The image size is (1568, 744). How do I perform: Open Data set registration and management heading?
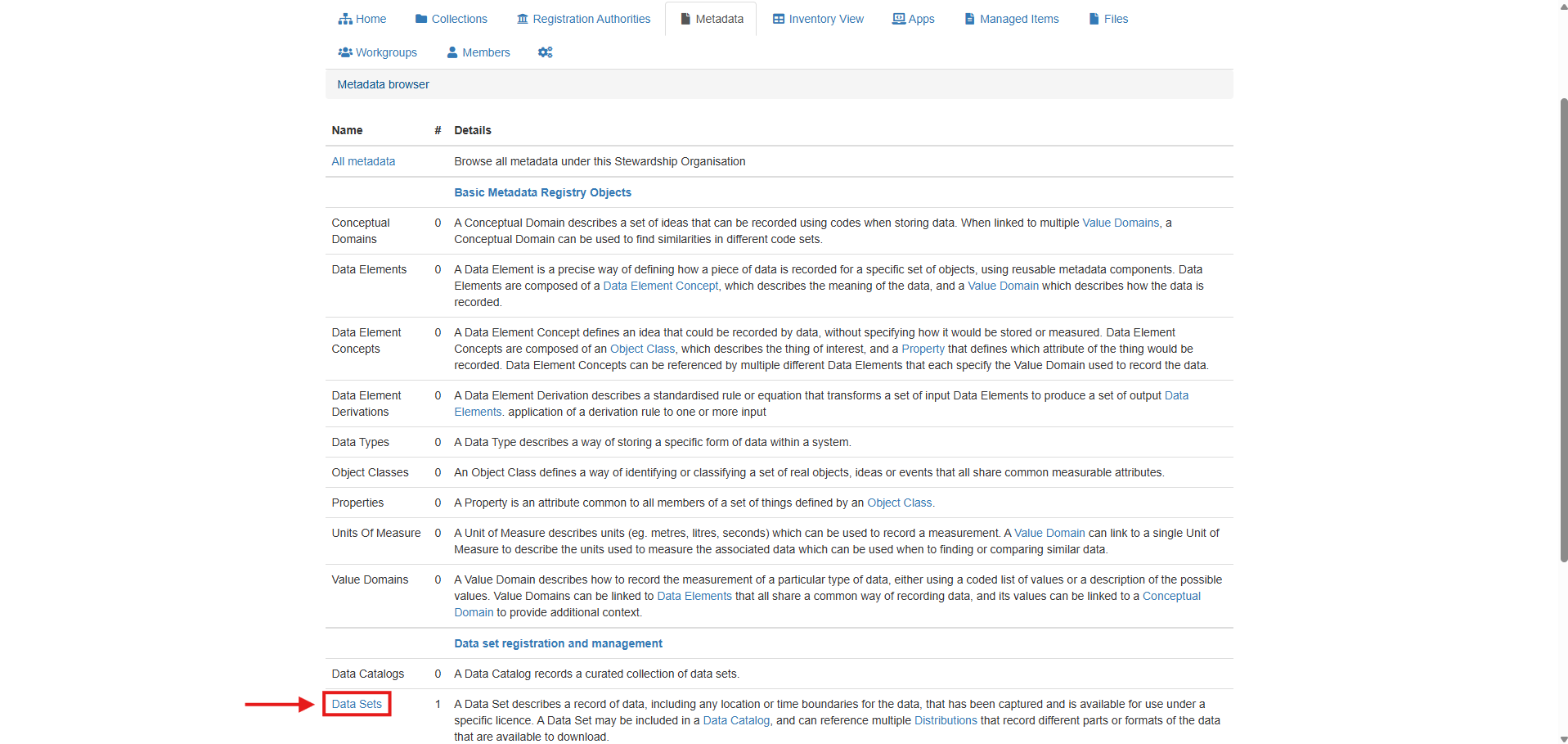558,643
